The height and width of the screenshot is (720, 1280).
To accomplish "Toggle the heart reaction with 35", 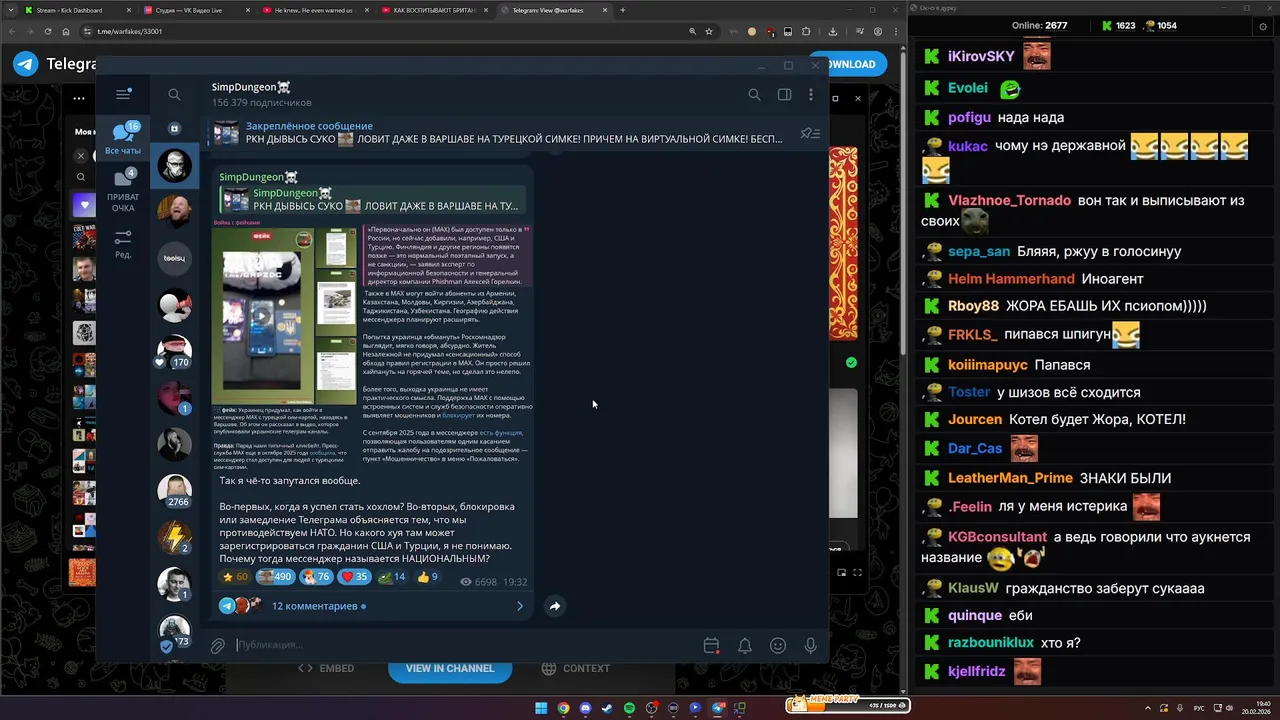I will [355, 577].
